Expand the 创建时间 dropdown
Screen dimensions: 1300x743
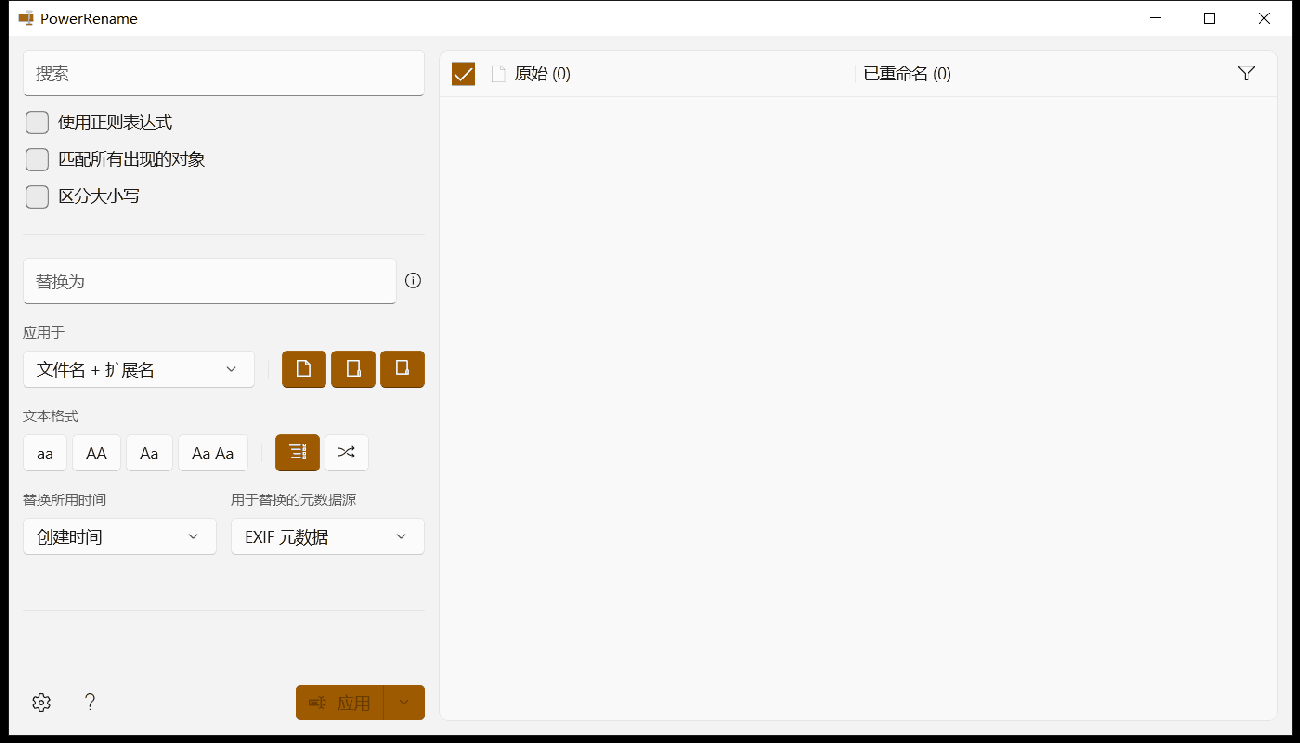tap(120, 536)
